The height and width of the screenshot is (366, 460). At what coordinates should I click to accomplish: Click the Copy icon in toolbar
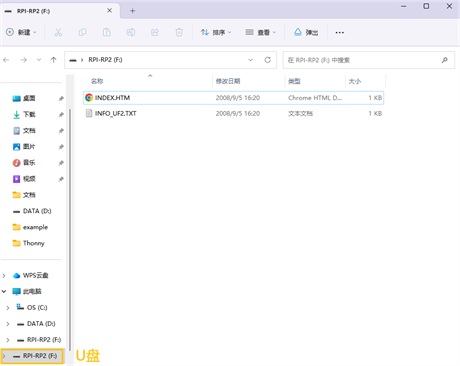point(82,32)
